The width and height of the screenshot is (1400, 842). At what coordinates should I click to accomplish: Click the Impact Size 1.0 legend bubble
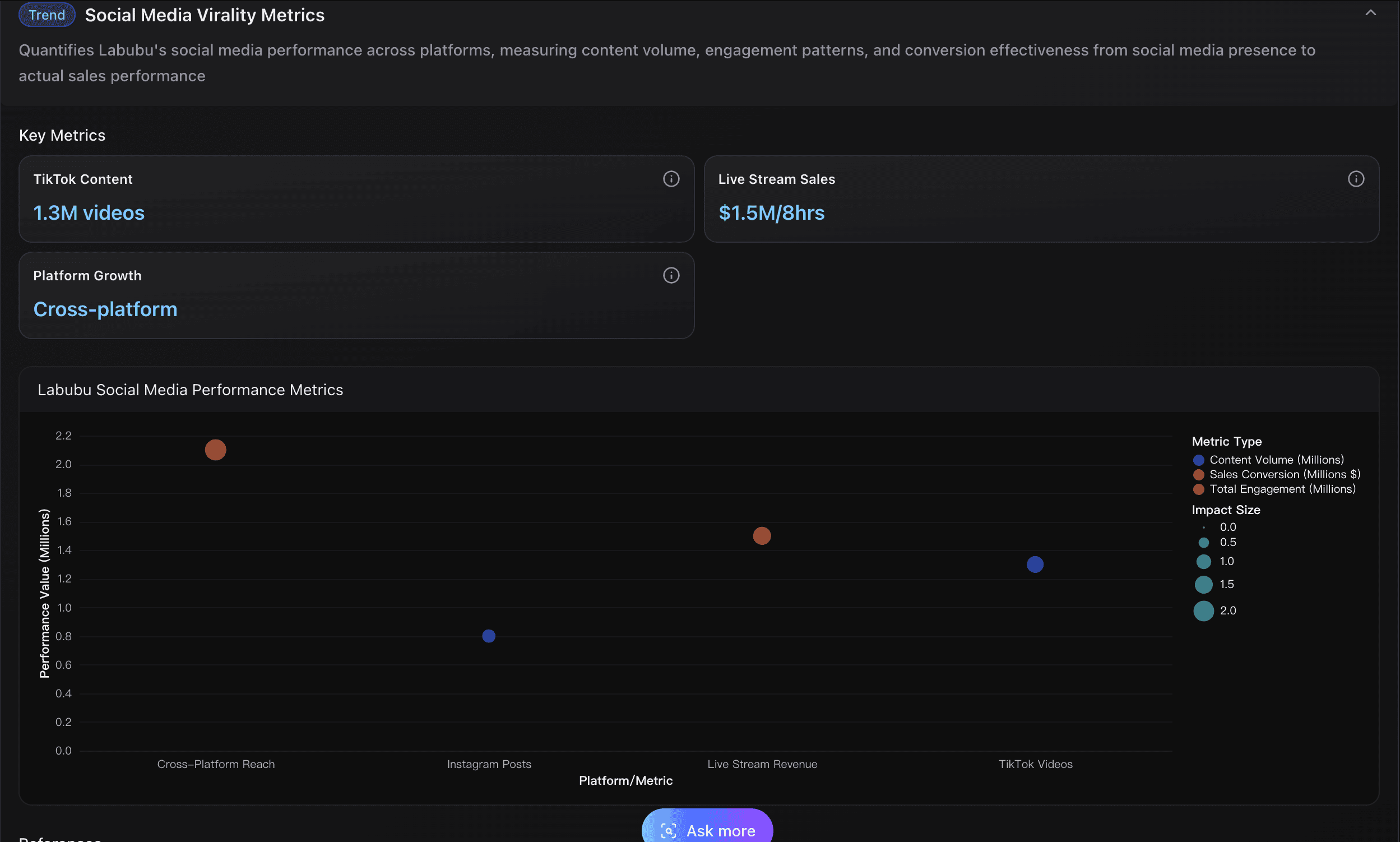point(1204,562)
